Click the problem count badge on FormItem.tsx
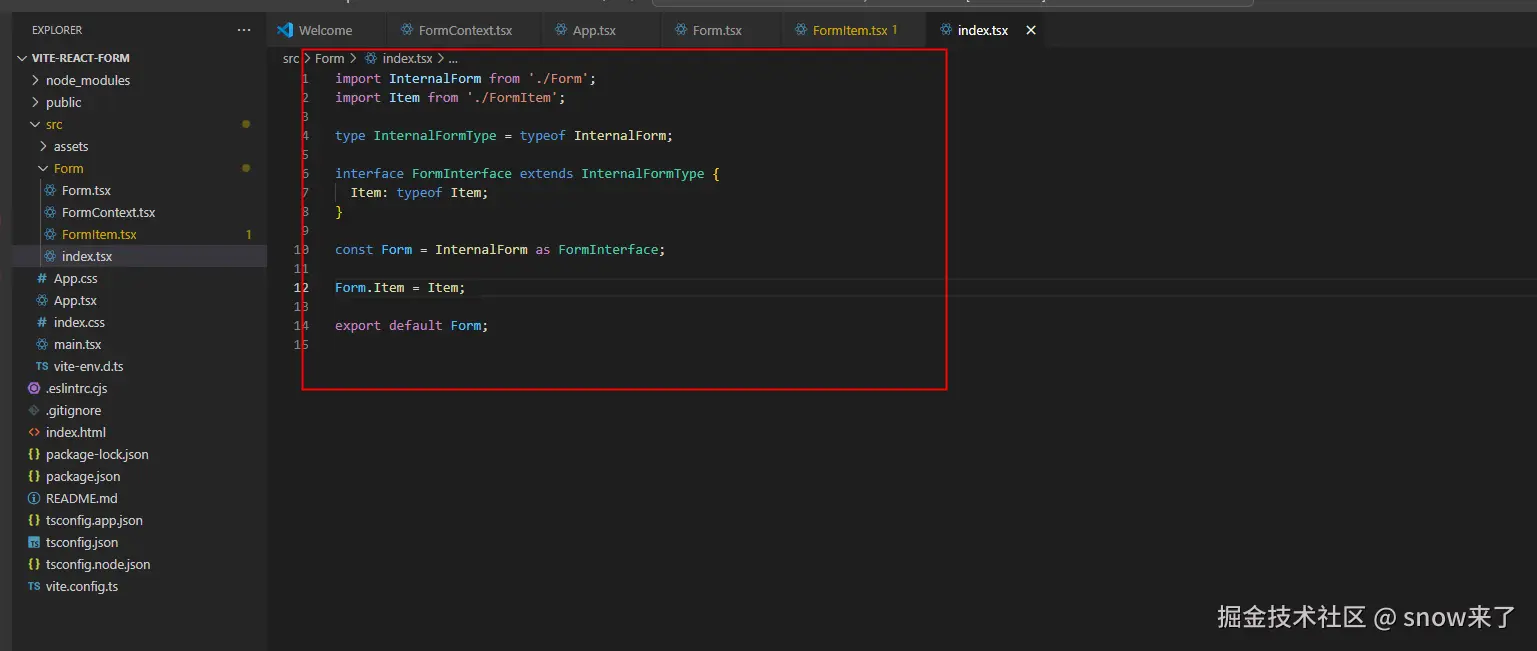The image size is (1537, 651). coord(249,234)
